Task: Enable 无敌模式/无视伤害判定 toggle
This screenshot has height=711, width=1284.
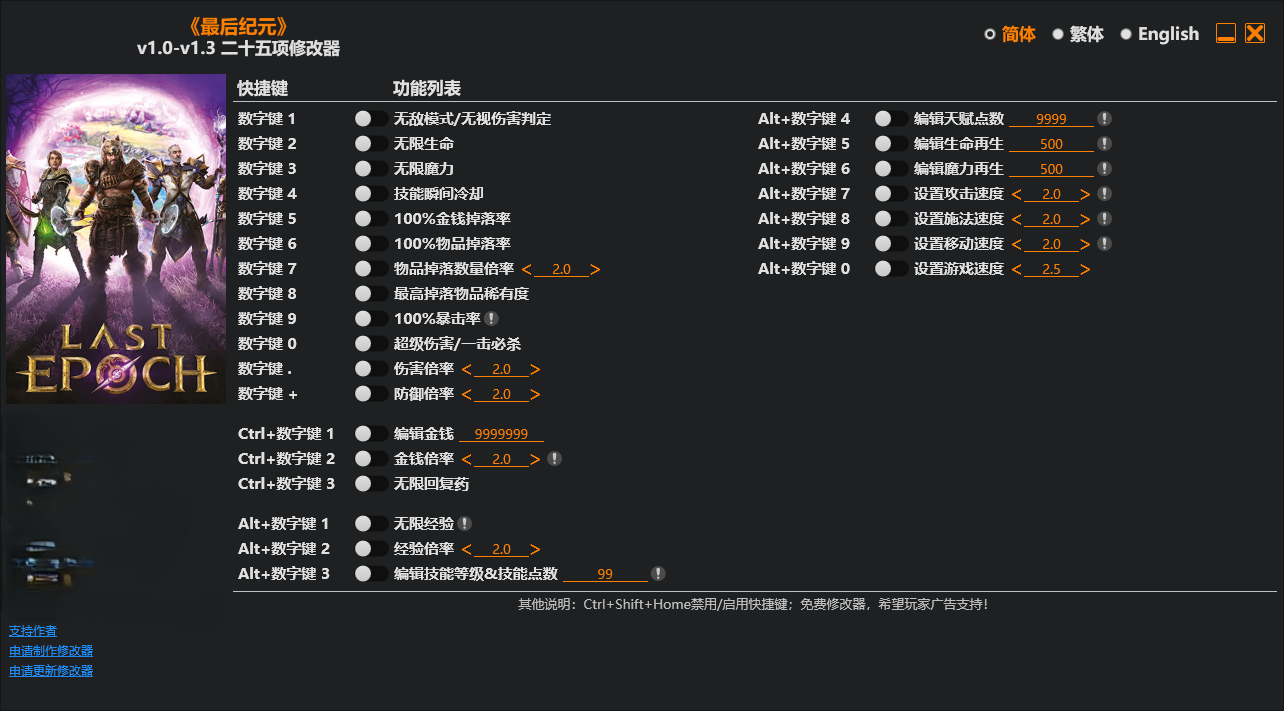Action: pyautogui.click(x=371, y=119)
